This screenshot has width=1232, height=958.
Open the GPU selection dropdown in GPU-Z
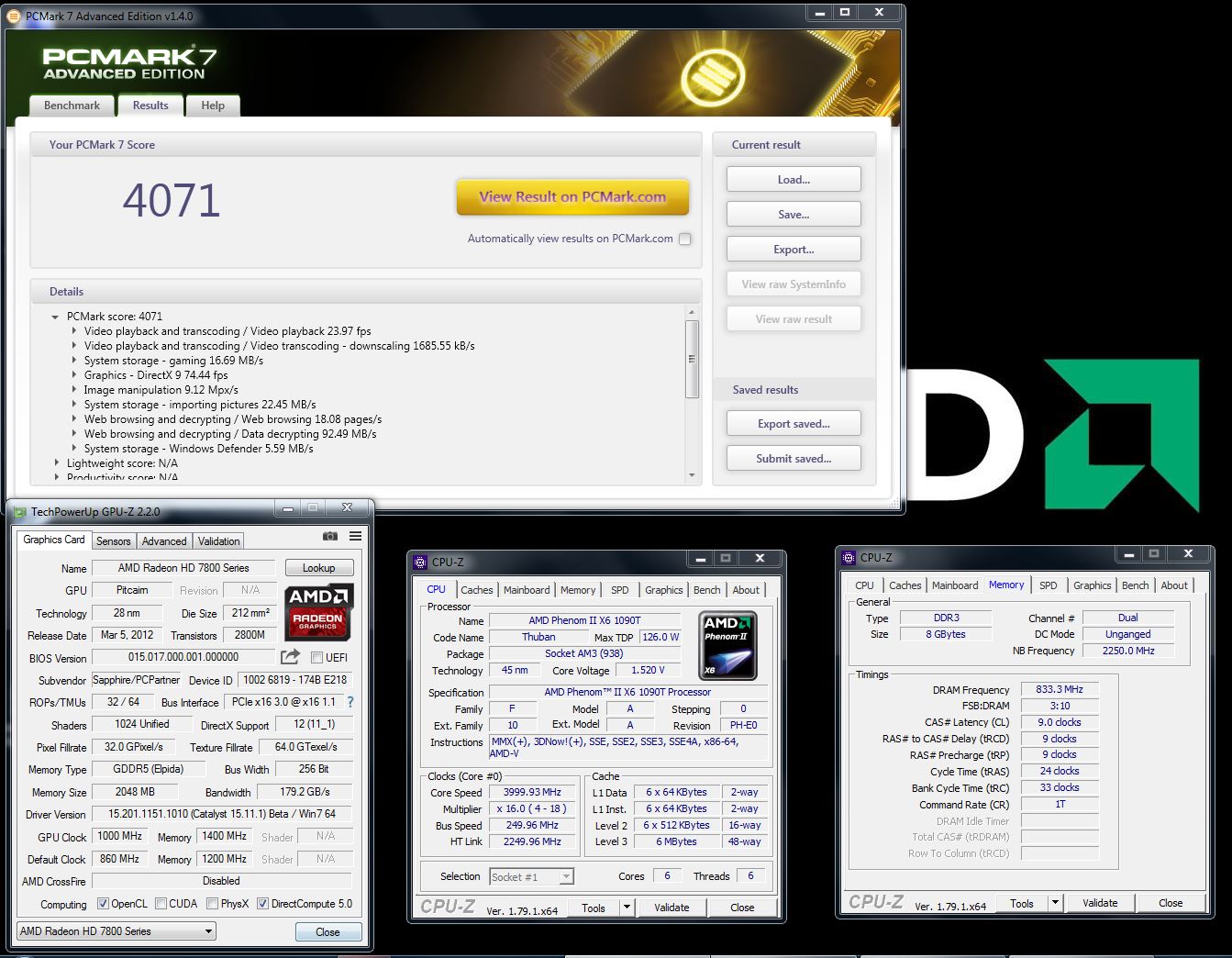208,931
